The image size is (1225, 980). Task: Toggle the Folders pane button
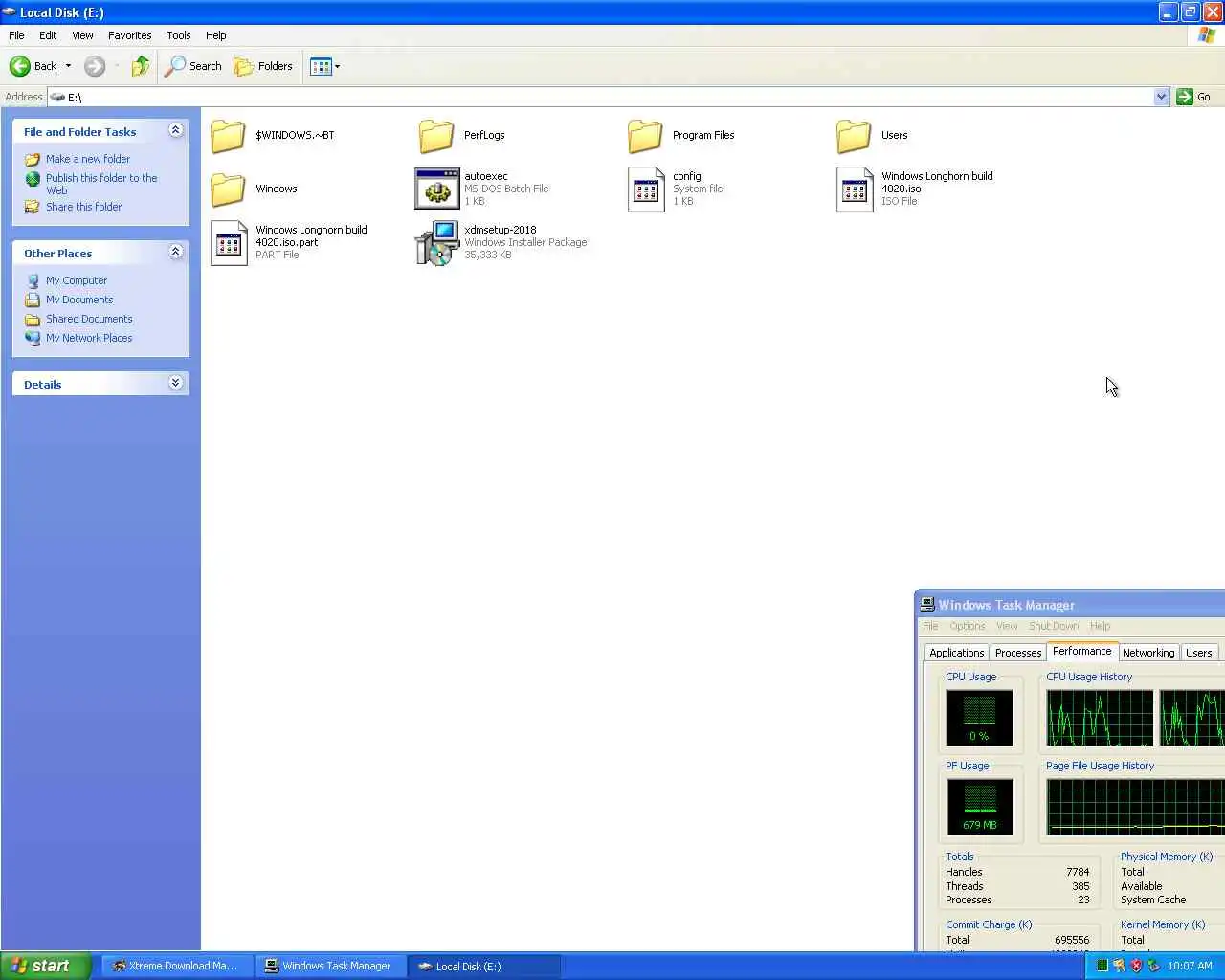pyautogui.click(x=263, y=66)
